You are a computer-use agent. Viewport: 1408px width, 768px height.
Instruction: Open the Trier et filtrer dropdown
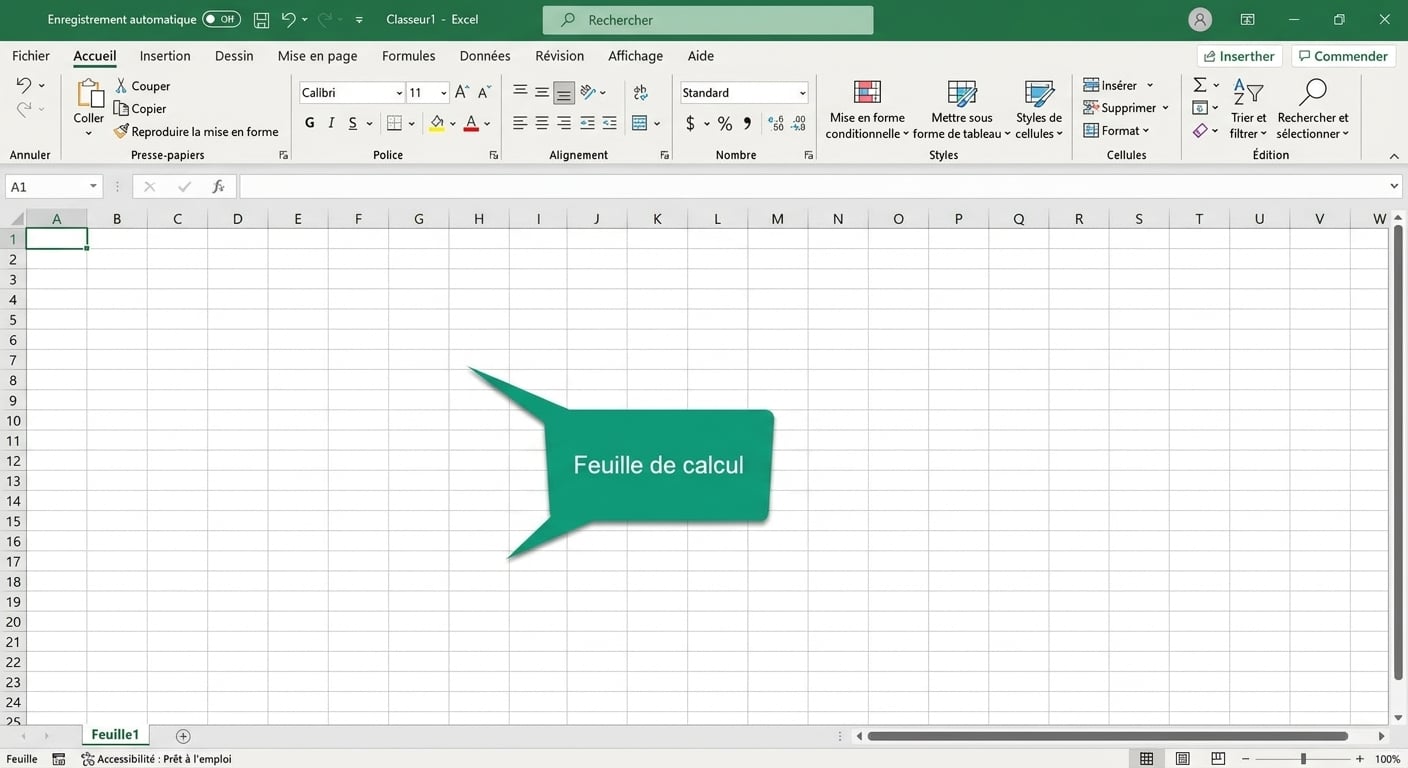[1248, 110]
